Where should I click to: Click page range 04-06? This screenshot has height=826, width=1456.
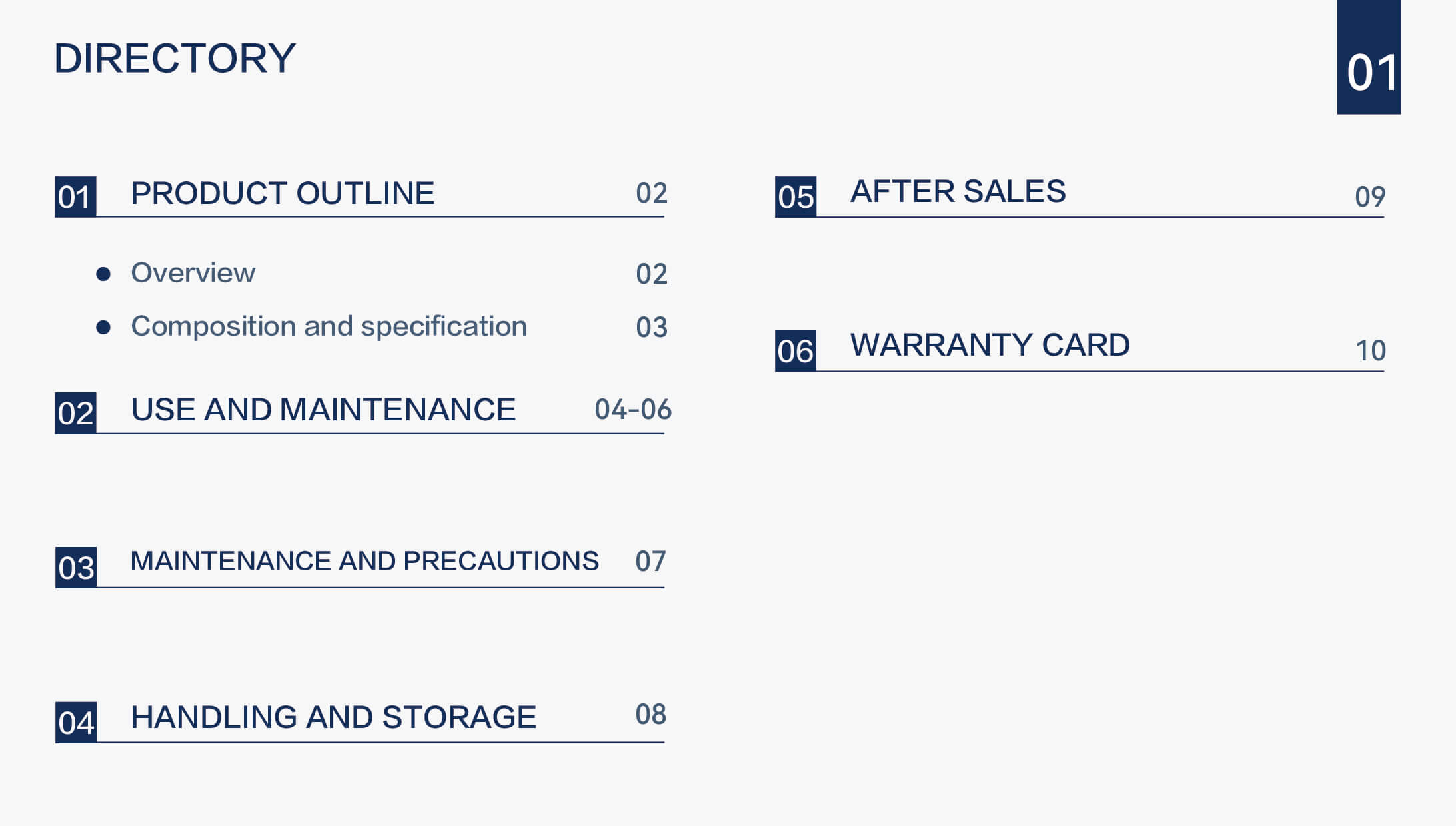(633, 410)
